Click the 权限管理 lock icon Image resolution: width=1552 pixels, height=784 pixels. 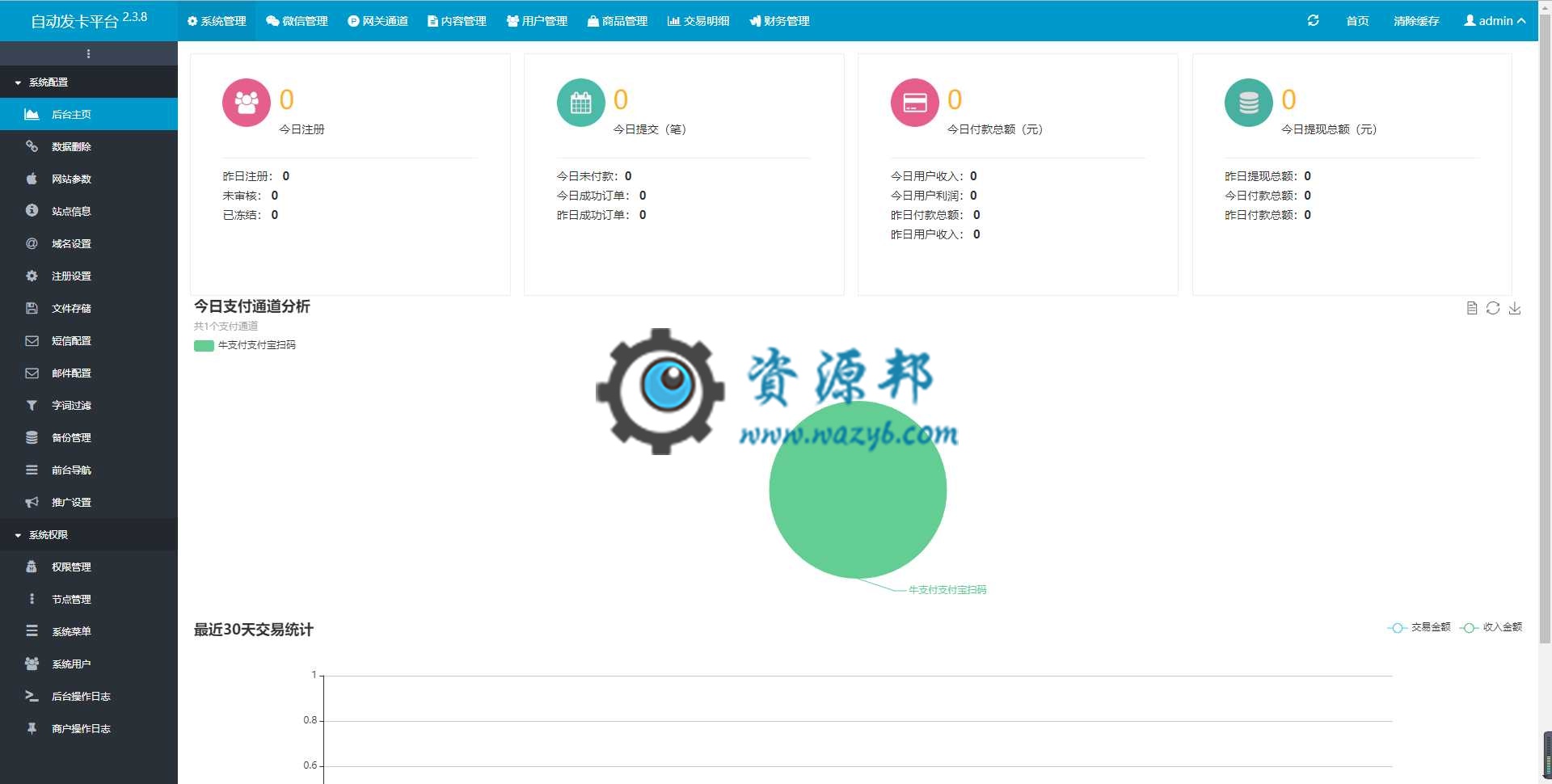[32, 567]
